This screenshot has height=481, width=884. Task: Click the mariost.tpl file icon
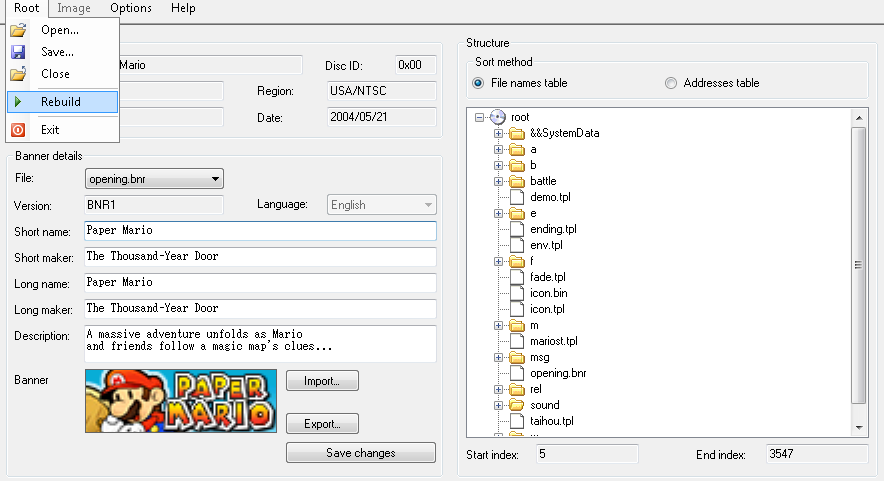(517, 341)
